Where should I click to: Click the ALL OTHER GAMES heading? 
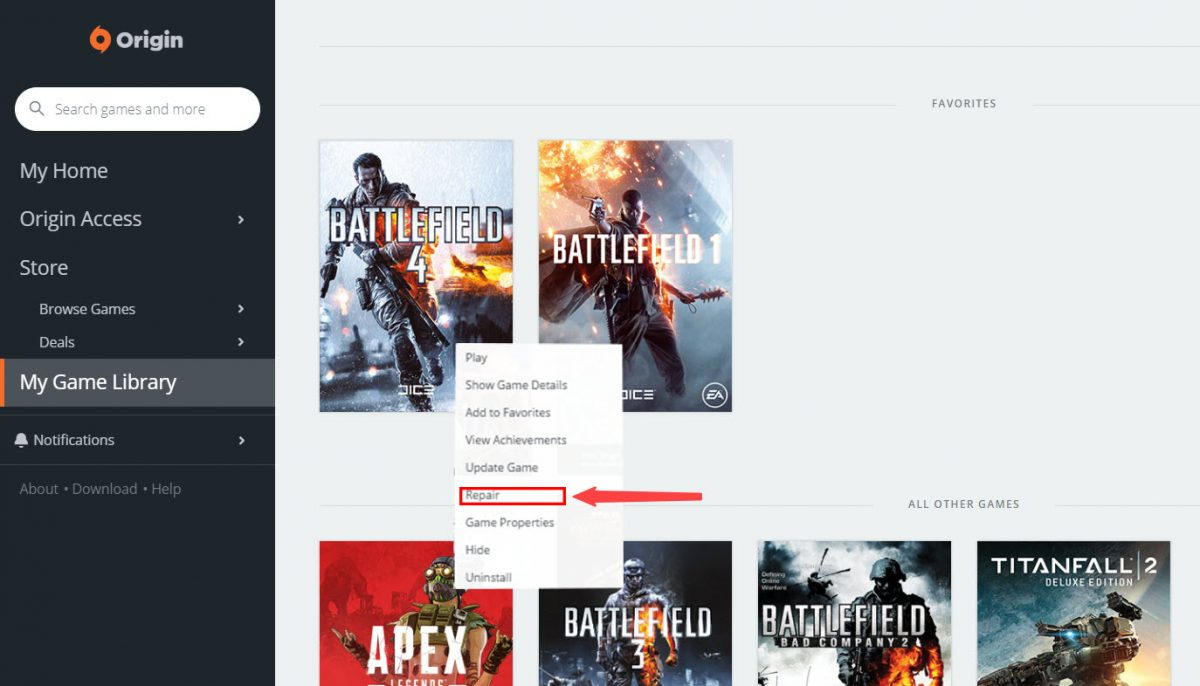pos(964,504)
